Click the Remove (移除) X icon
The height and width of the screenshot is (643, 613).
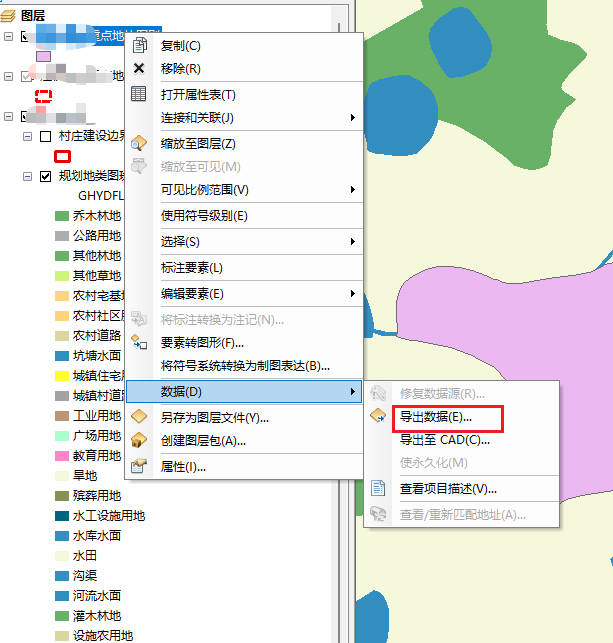pos(139,68)
